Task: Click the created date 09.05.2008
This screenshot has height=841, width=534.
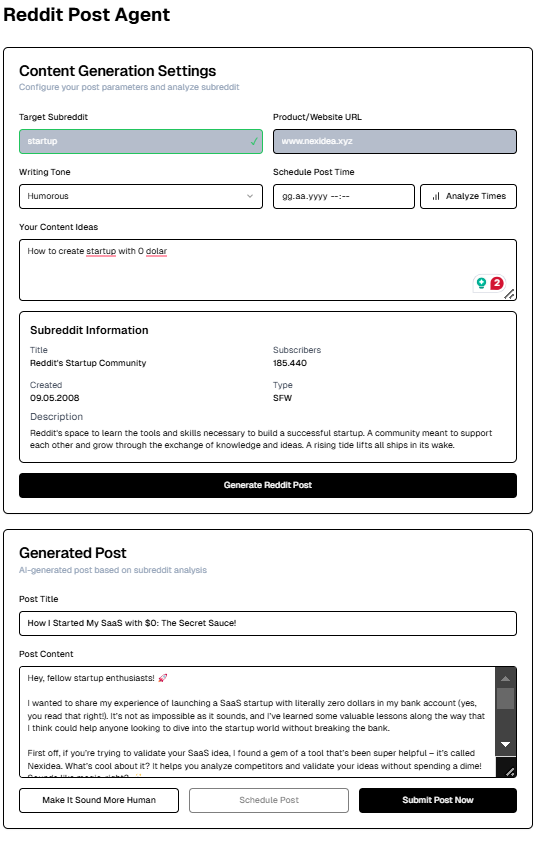Action: (55, 398)
